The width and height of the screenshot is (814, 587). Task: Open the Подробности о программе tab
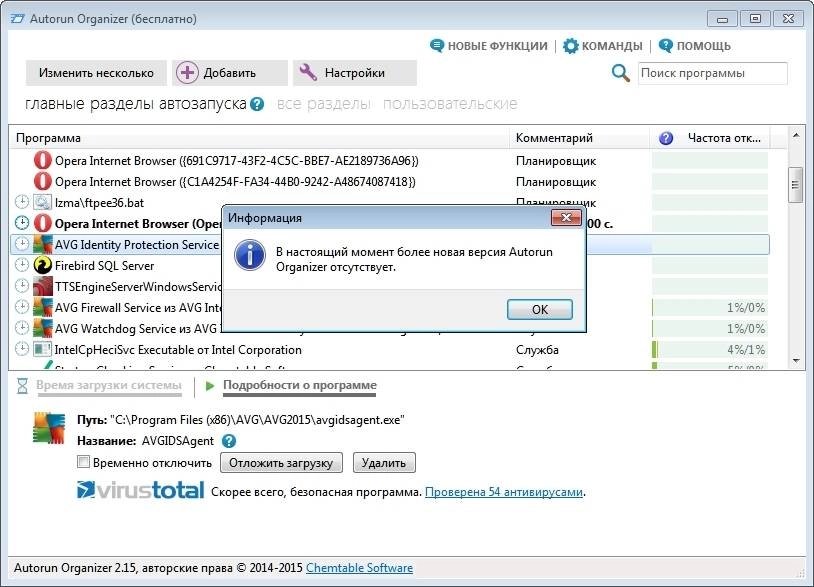click(x=300, y=386)
